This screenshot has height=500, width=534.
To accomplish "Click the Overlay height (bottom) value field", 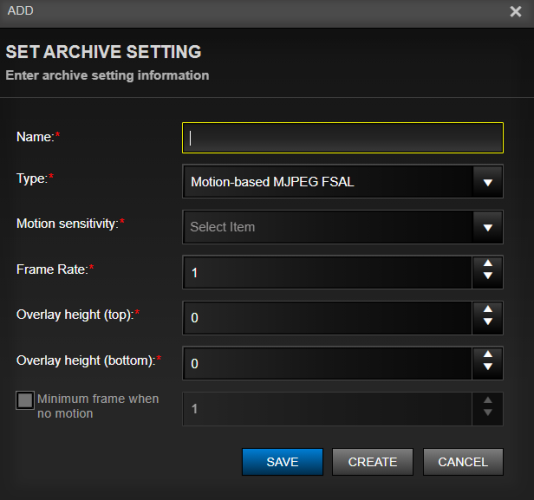I will pos(328,363).
